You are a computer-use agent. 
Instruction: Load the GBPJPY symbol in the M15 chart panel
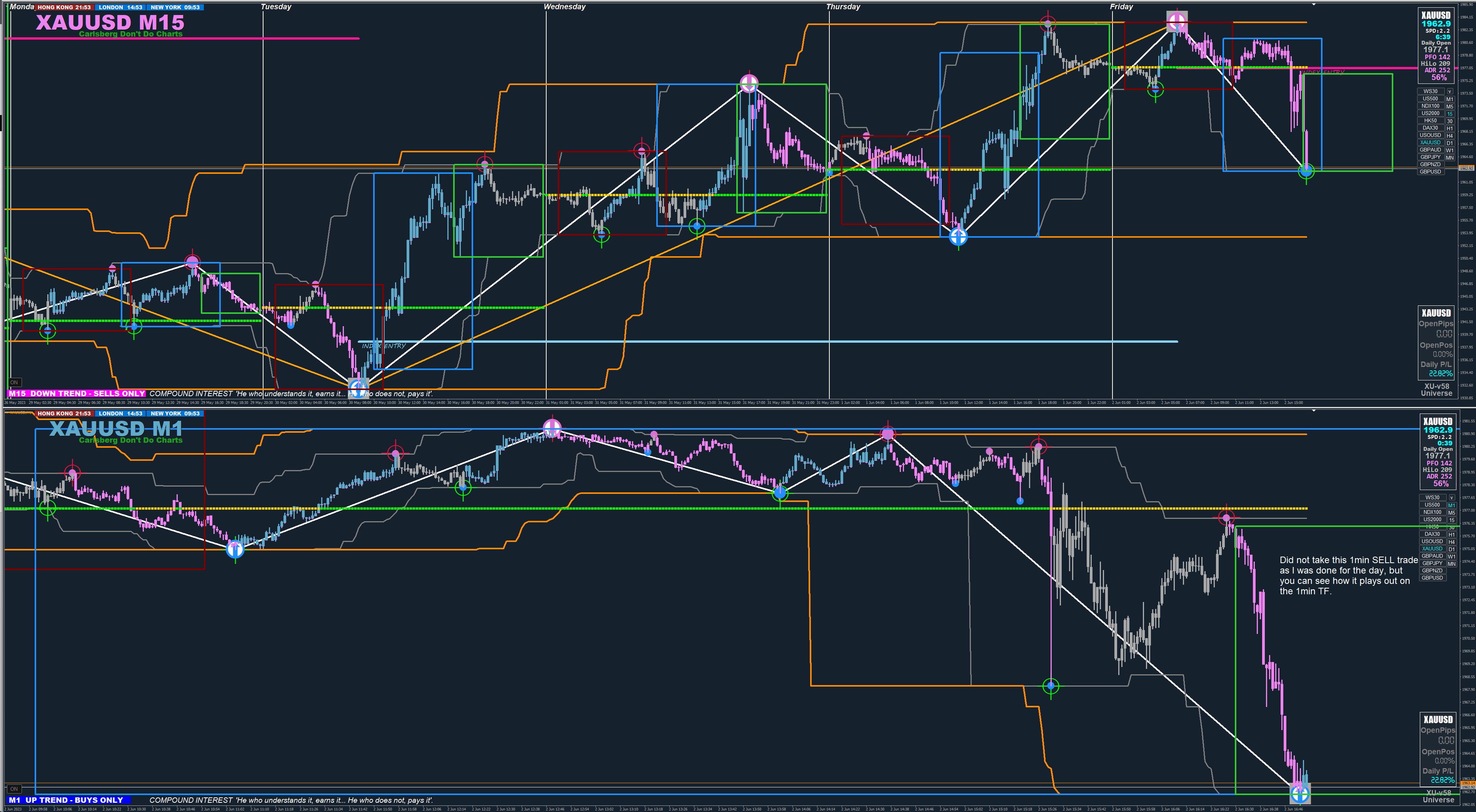[1430, 157]
